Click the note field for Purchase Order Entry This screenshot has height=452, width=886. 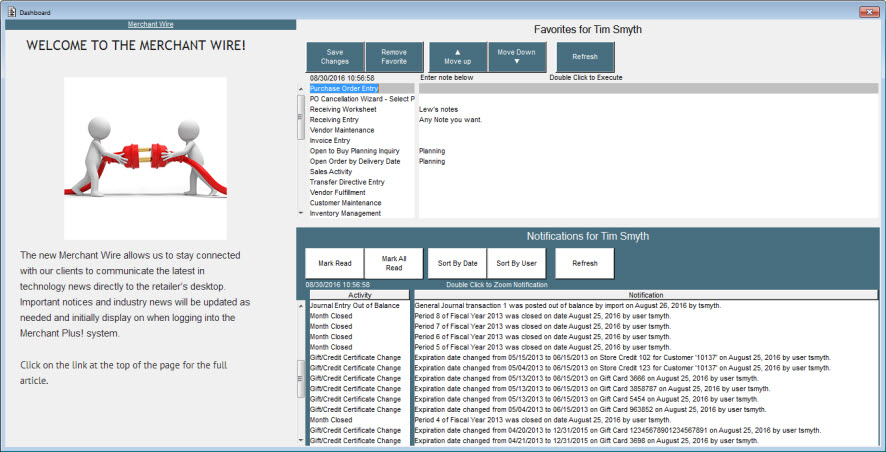click(x=649, y=89)
